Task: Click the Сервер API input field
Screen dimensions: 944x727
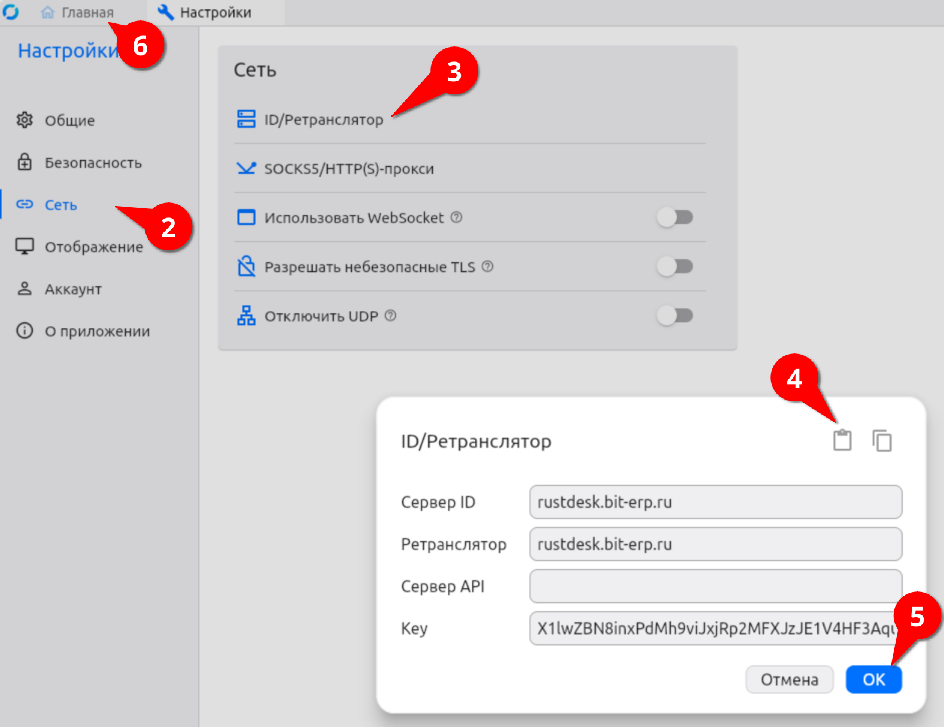Action: coord(715,586)
